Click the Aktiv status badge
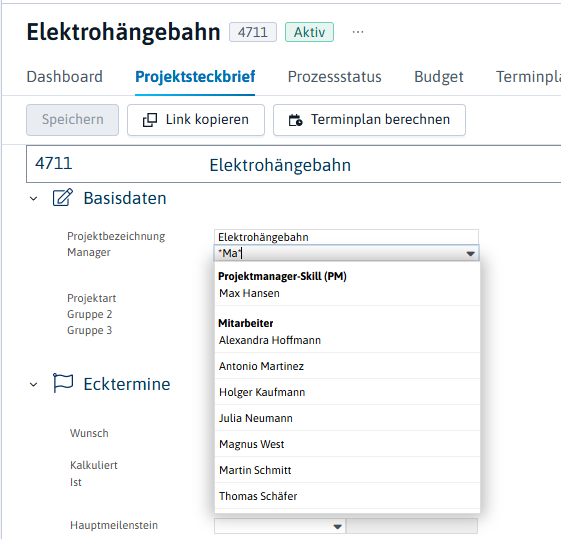The width and height of the screenshot is (561, 539). tap(309, 32)
